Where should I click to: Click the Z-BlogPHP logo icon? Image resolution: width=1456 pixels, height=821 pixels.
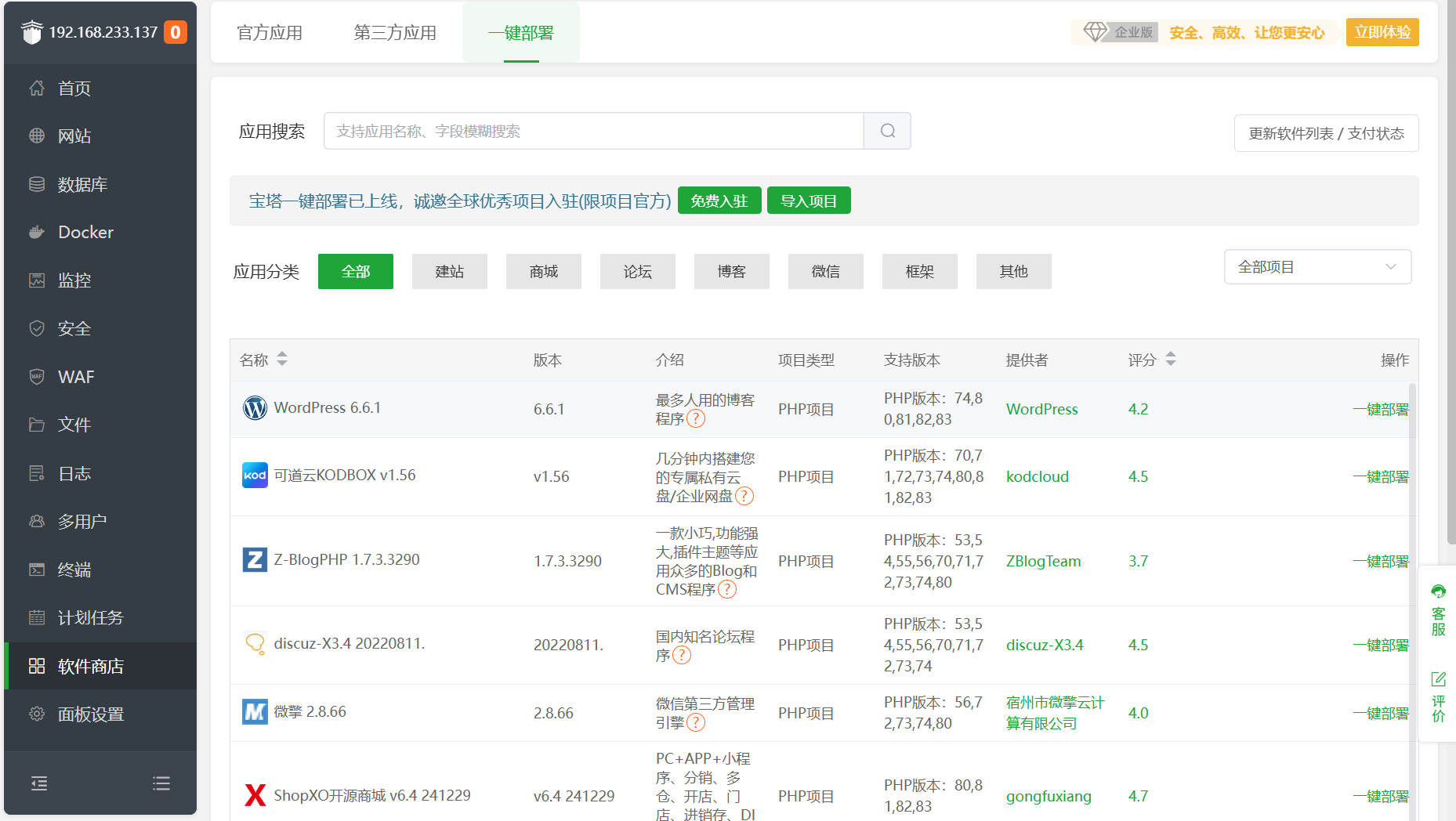255,560
